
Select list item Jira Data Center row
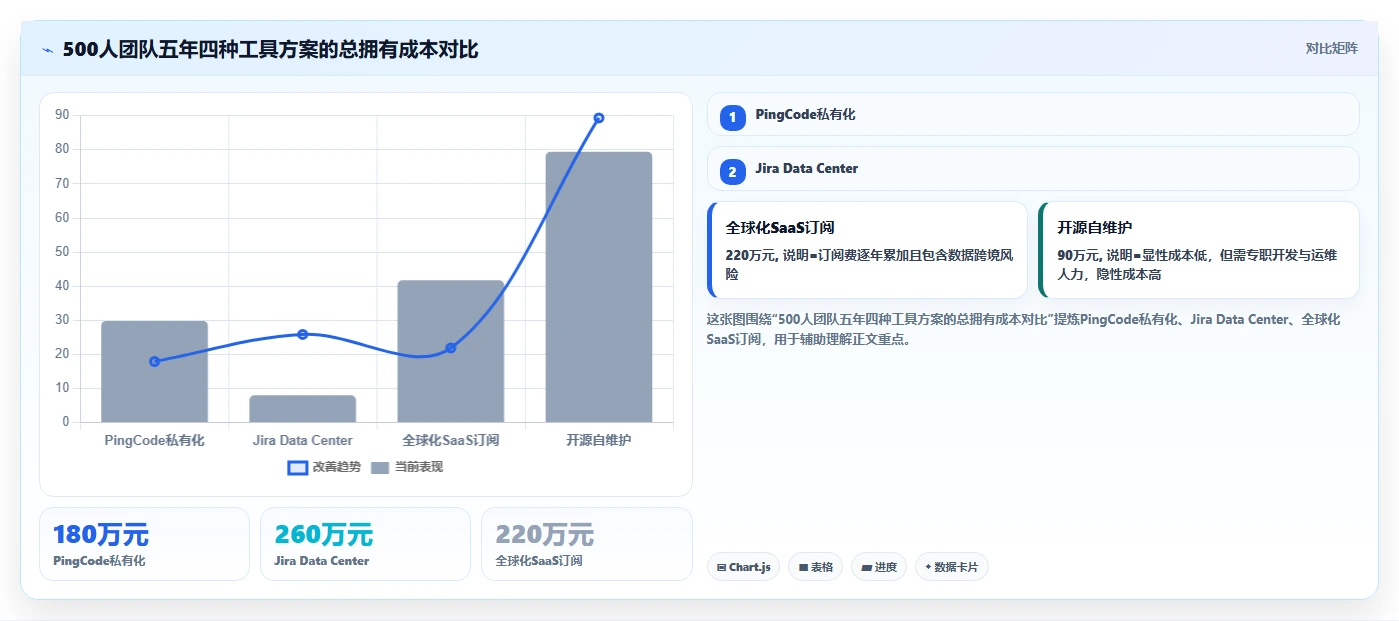click(x=1033, y=168)
